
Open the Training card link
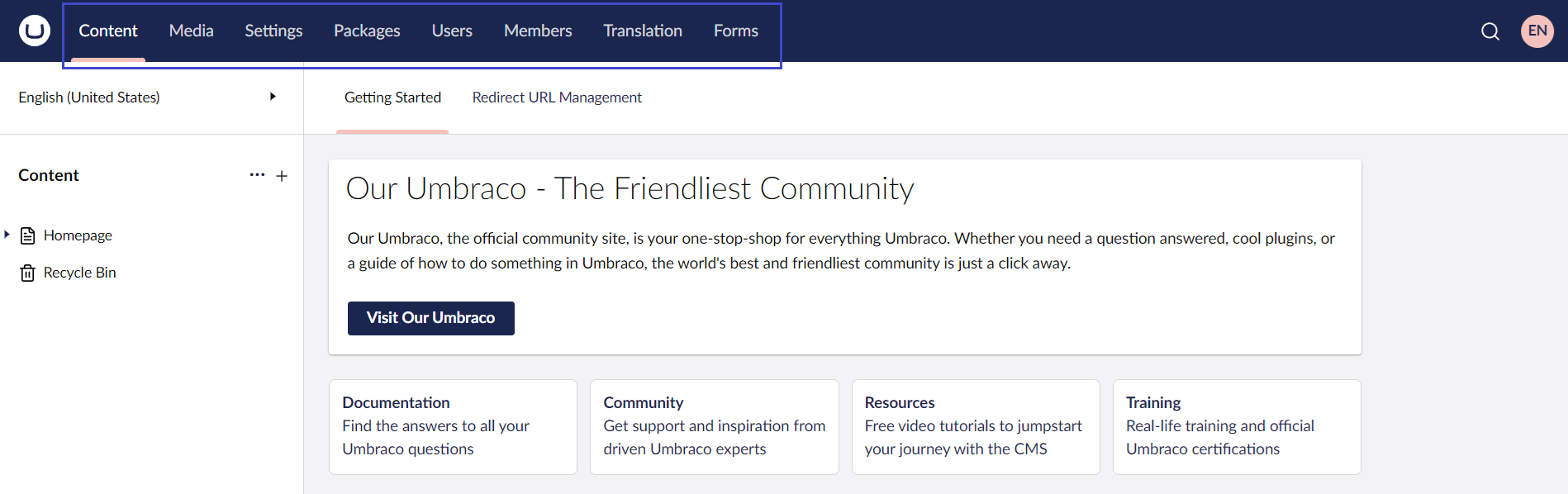1236,426
